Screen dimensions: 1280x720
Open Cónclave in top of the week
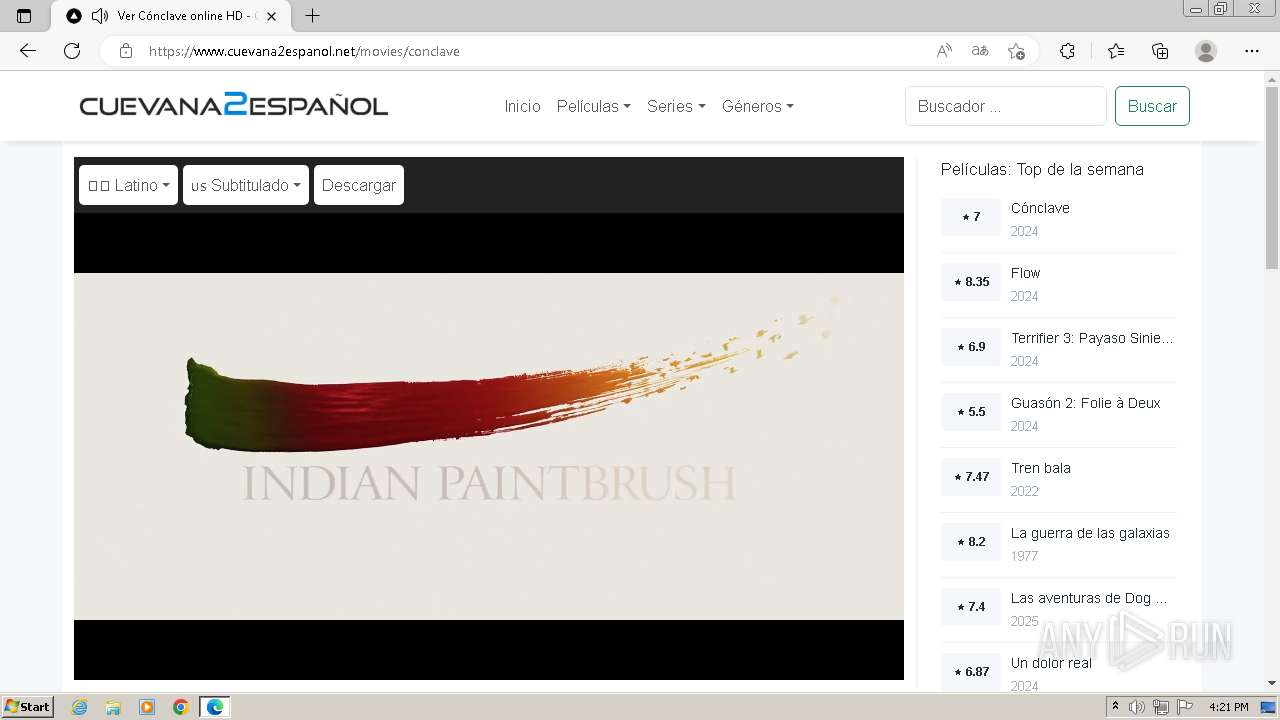1040,208
